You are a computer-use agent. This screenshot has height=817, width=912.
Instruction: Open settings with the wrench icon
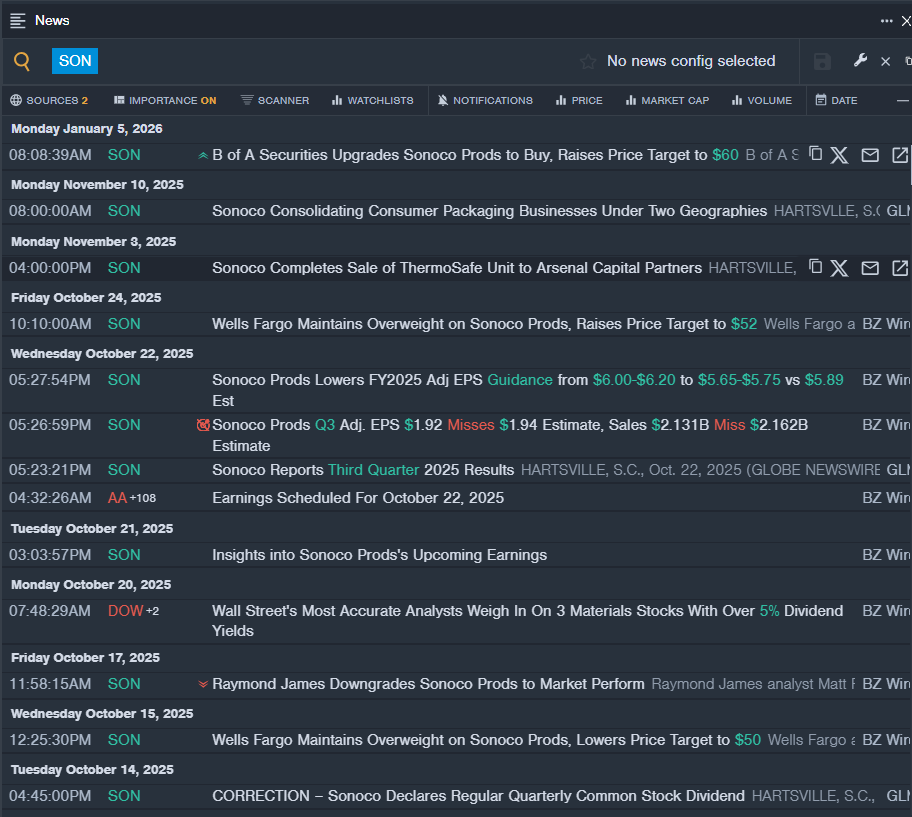[860, 61]
